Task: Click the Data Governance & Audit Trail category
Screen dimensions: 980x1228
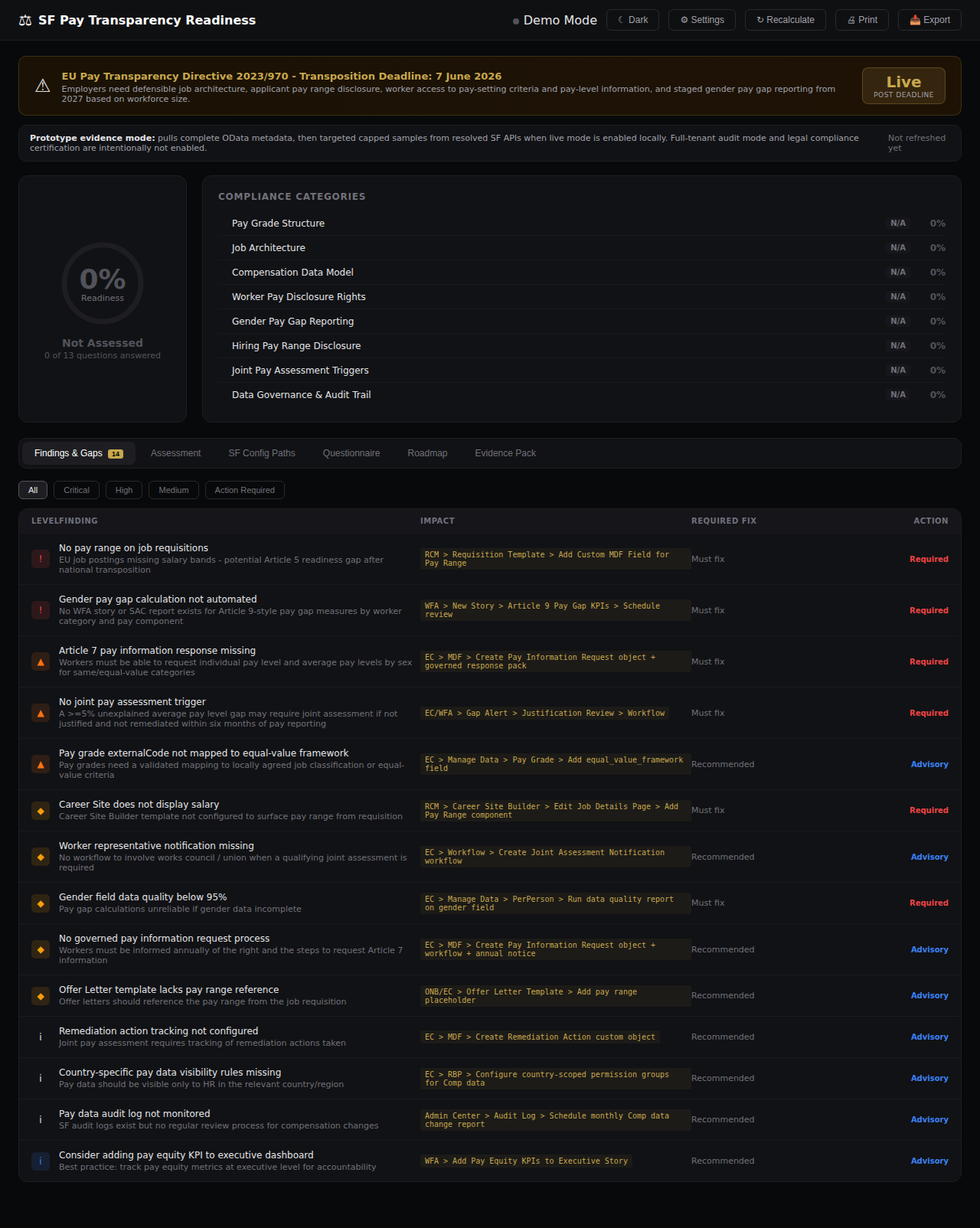Action: 582,395
